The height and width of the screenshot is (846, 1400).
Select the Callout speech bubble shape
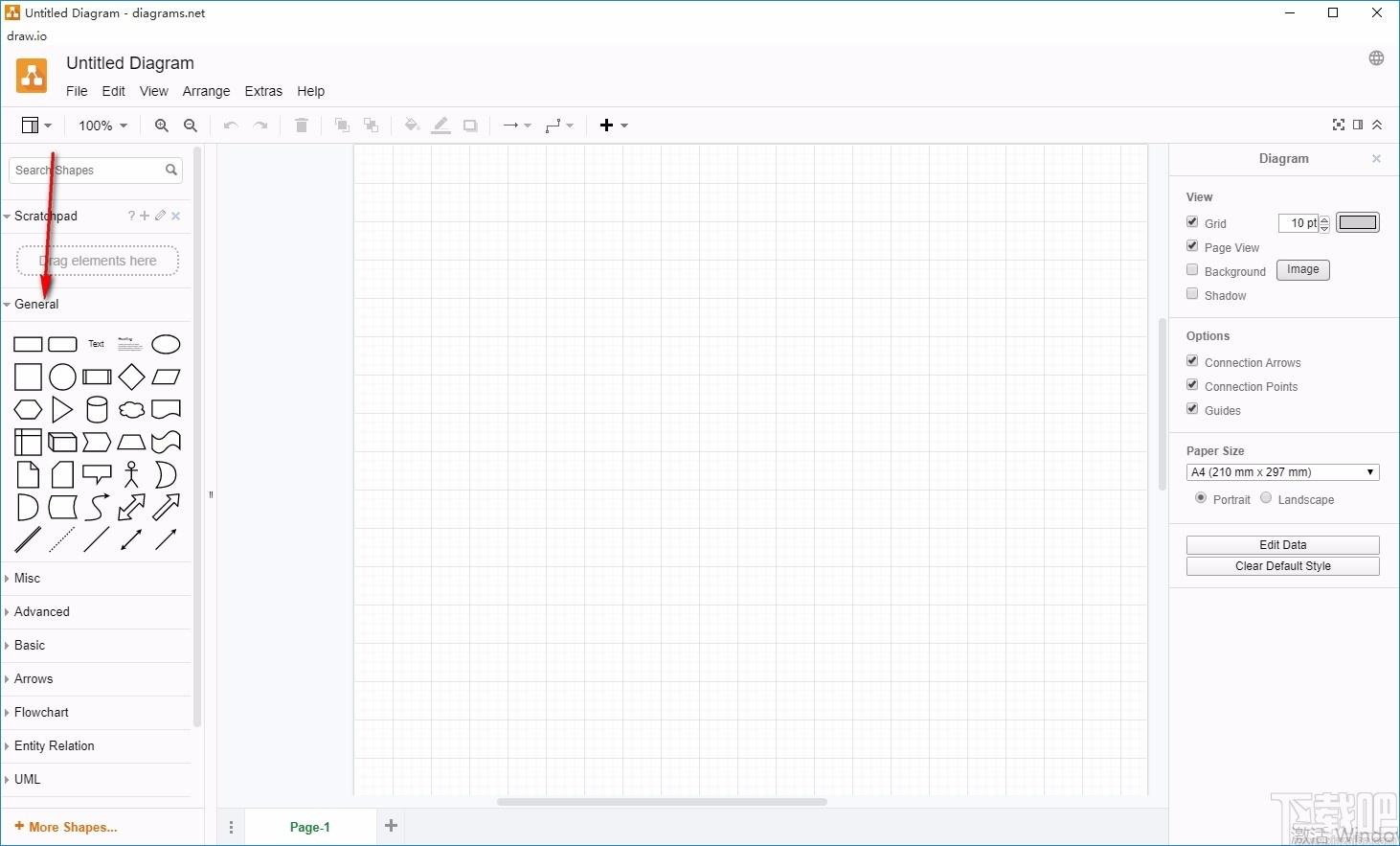point(97,474)
